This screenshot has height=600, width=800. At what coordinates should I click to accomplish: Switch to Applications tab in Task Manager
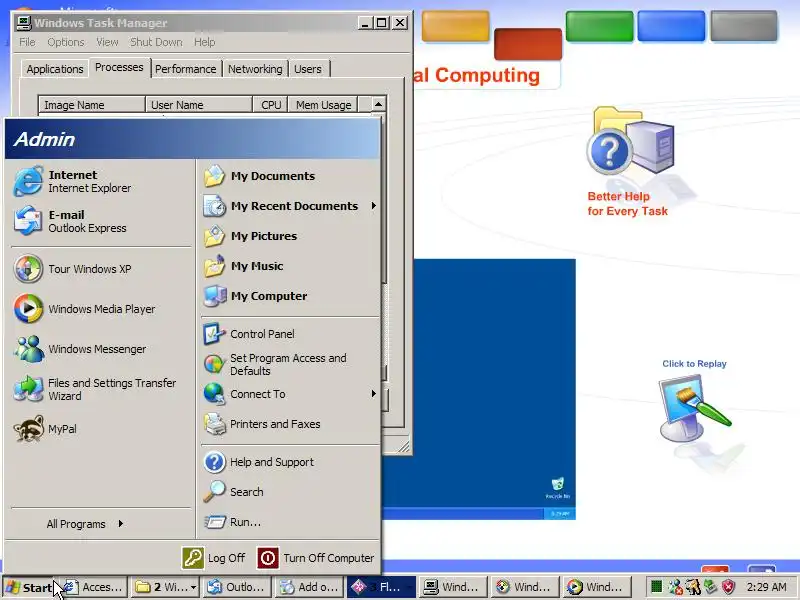click(x=55, y=69)
